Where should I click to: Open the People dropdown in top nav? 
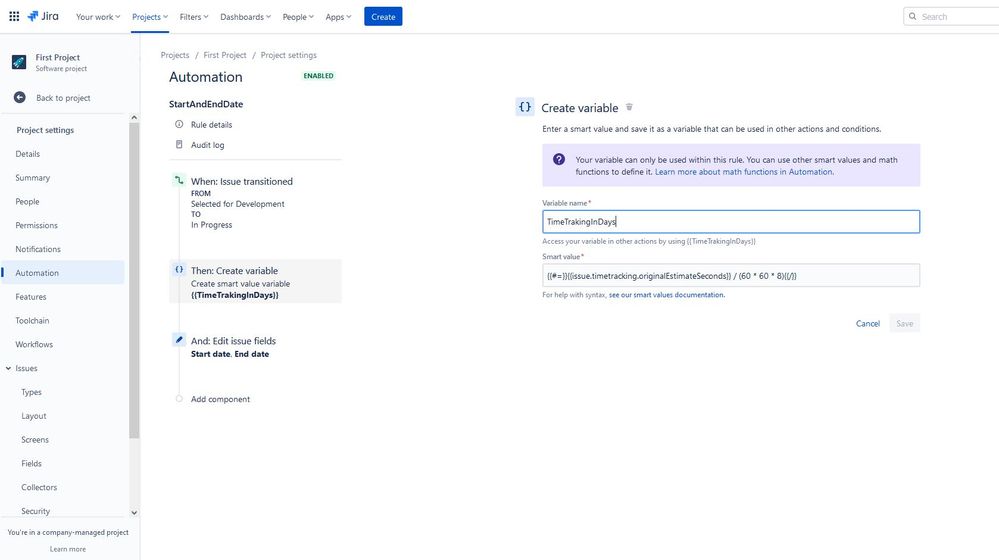click(x=298, y=17)
